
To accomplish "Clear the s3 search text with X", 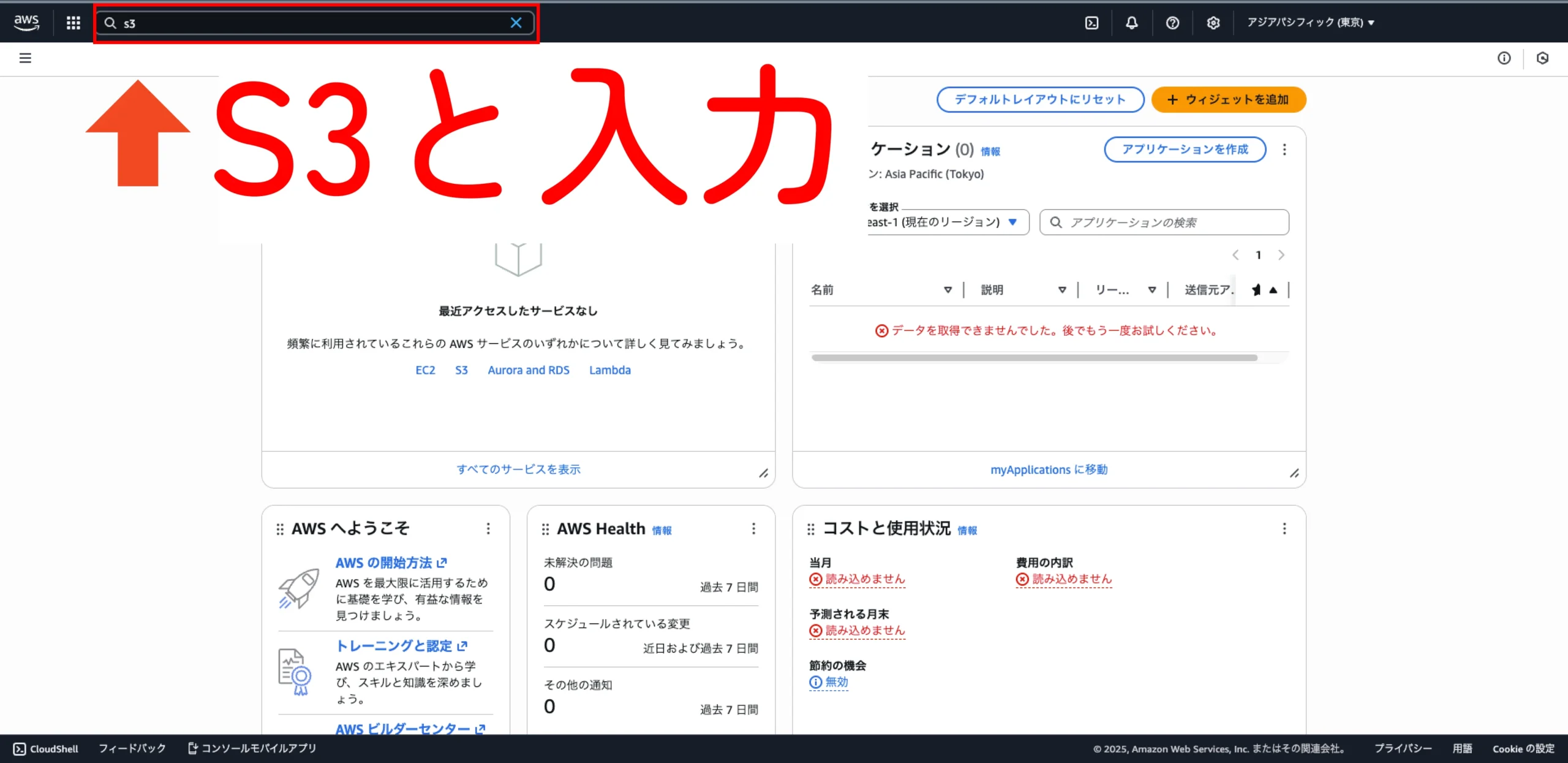I will pyautogui.click(x=516, y=23).
